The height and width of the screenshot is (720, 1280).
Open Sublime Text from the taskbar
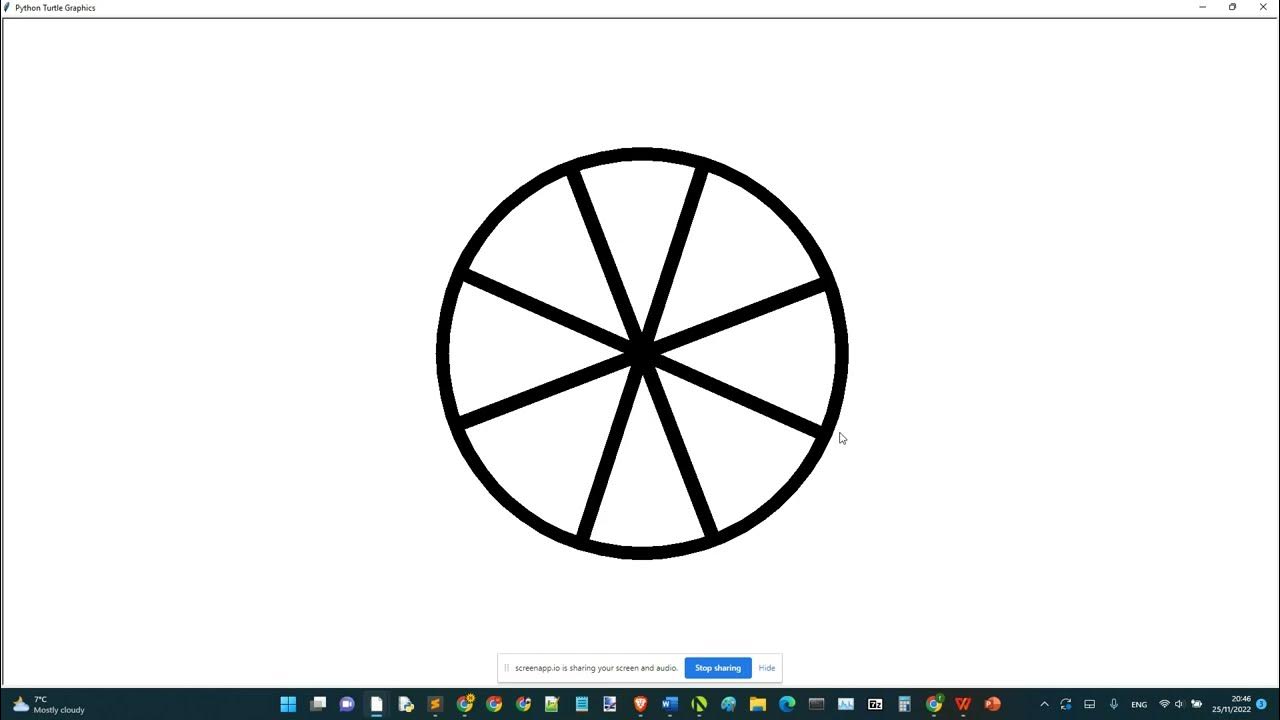click(x=435, y=704)
